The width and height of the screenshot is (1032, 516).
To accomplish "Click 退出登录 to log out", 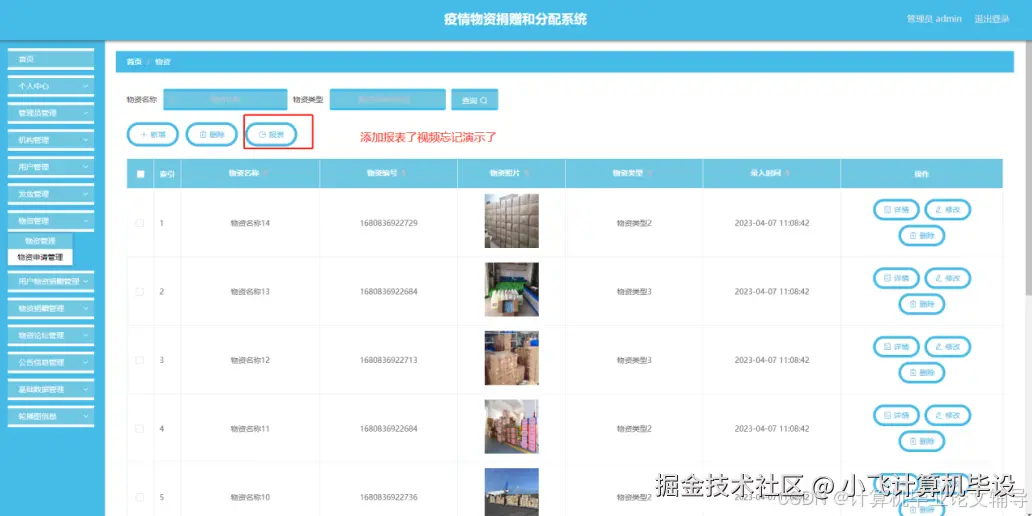I will coord(991,19).
